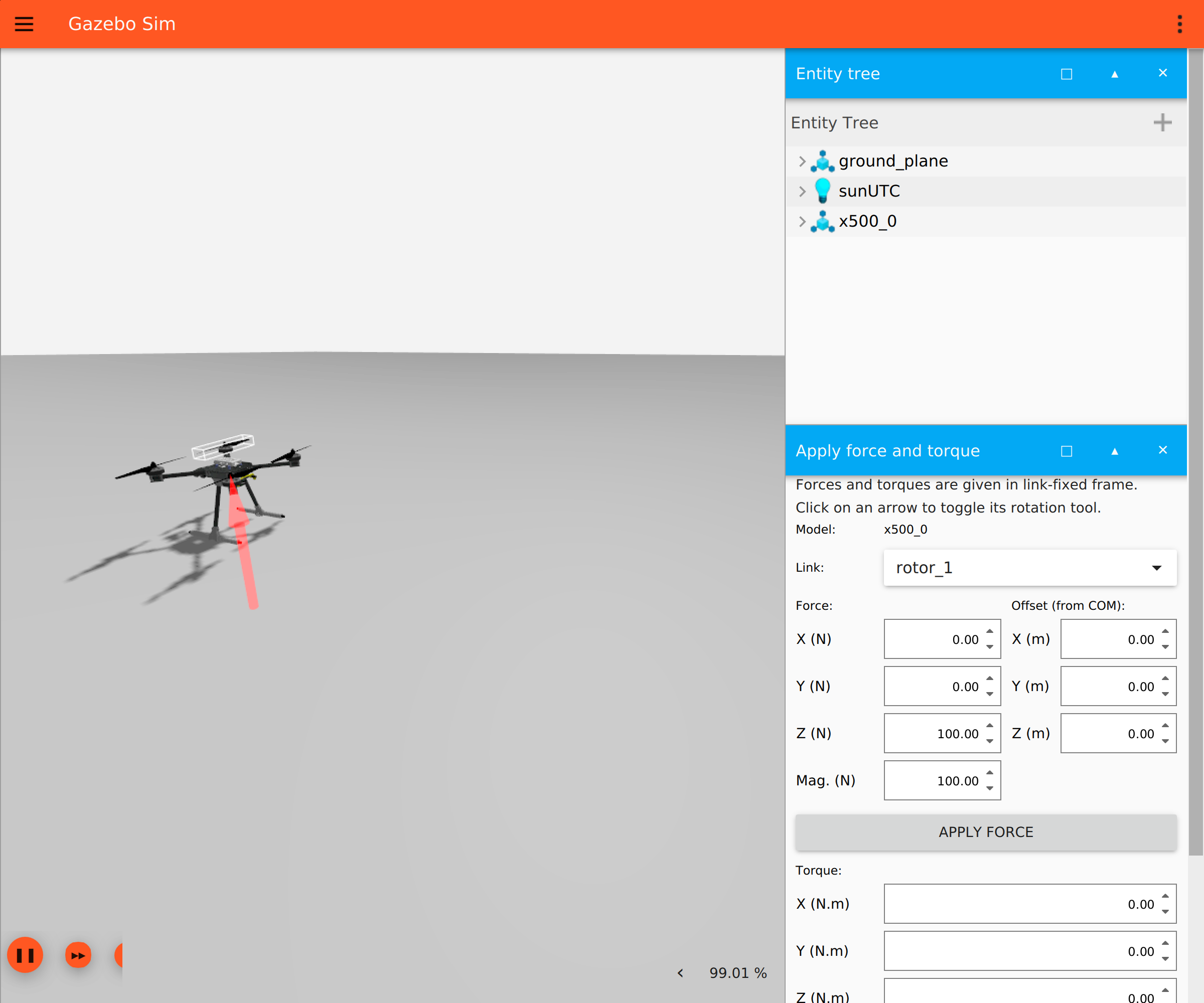Click the fast-forward step button
Screen dimensions: 1204x1003
(x=79, y=955)
